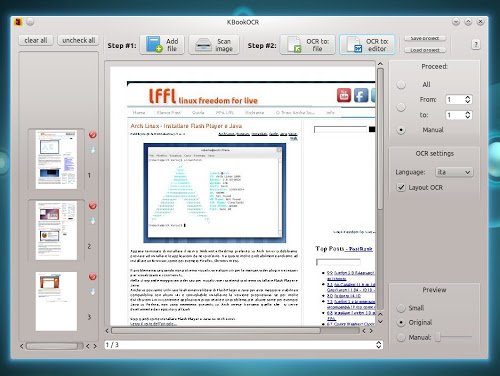Open the Language dropdown

(x=454, y=172)
